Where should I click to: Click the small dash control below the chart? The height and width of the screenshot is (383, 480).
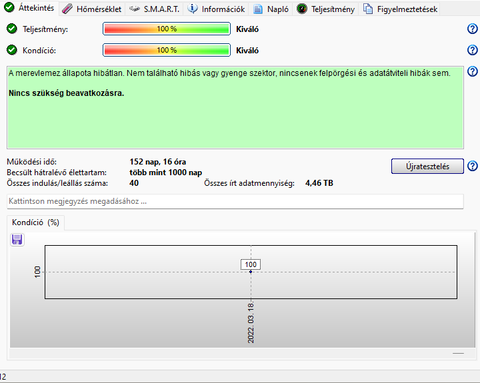click(458, 353)
